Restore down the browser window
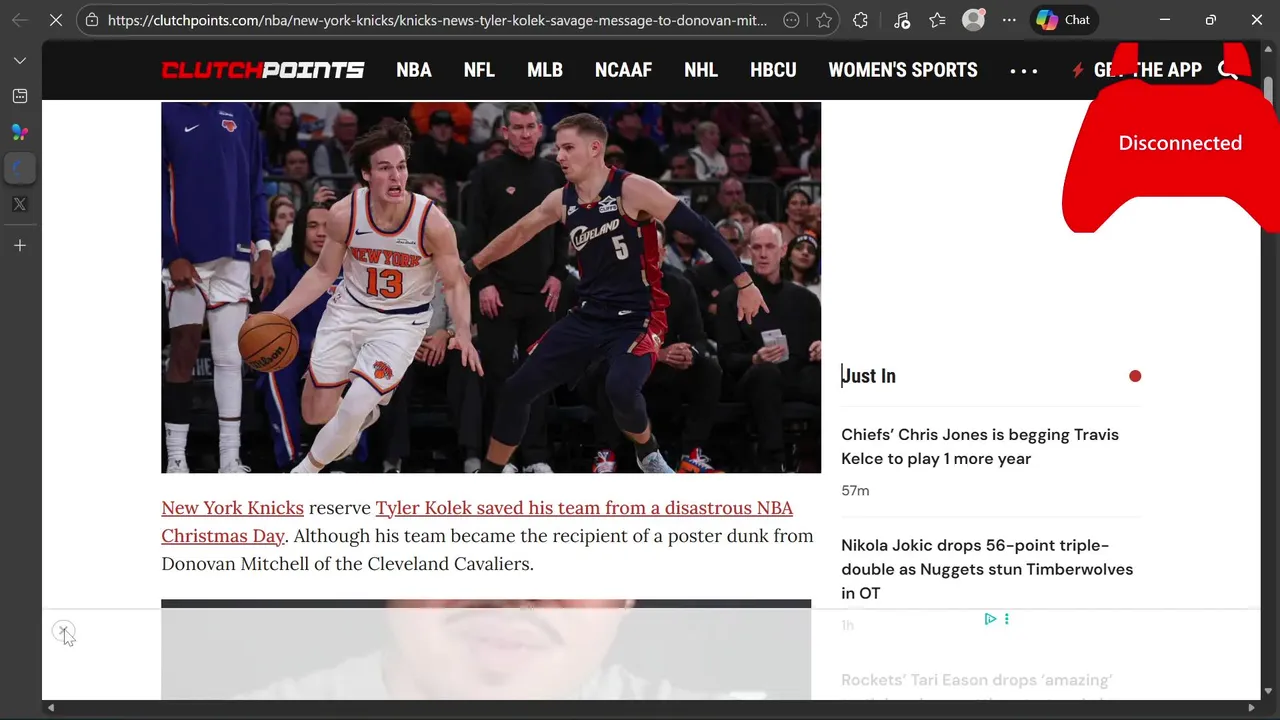The image size is (1280, 720). tap(1211, 20)
